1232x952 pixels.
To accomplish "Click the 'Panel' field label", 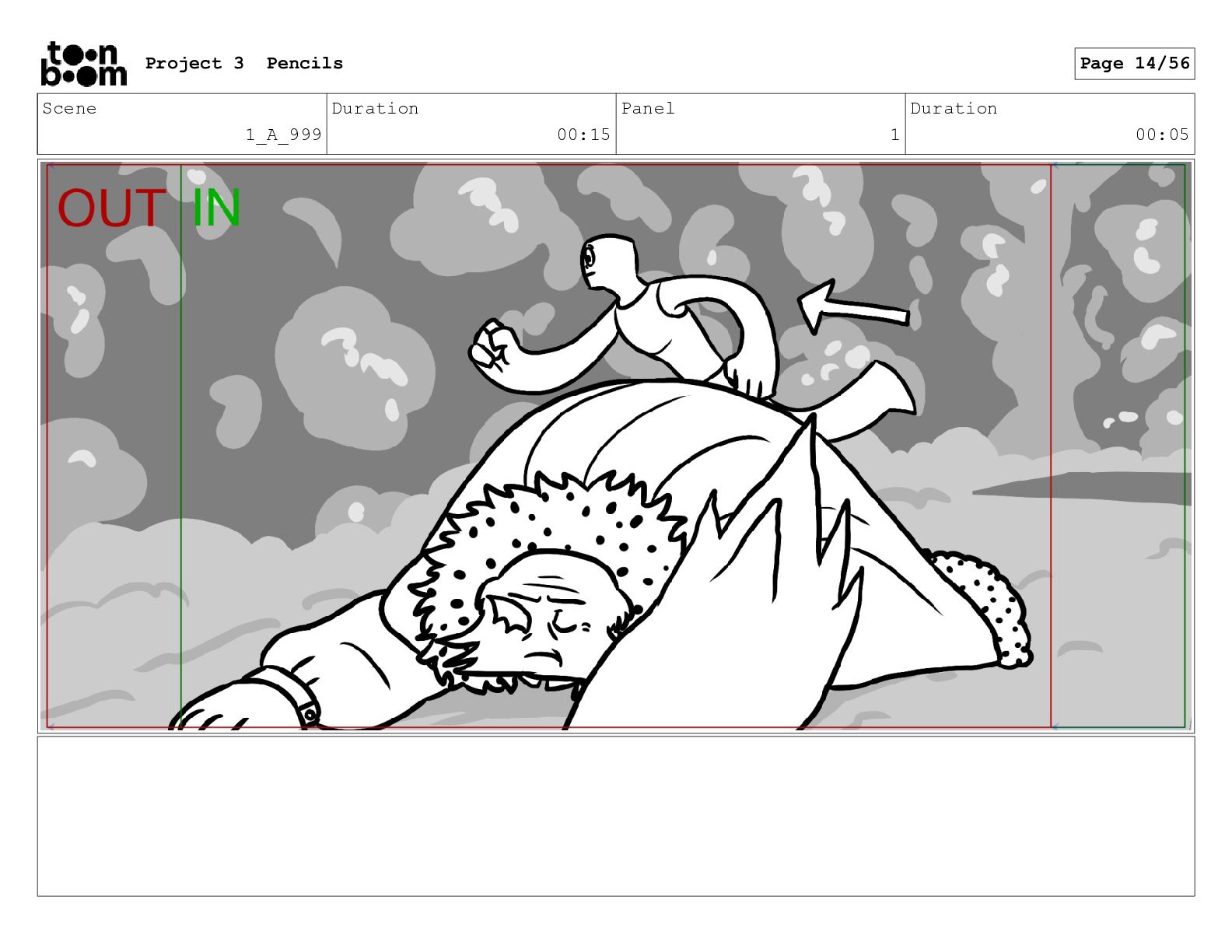I will [x=648, y=108].
